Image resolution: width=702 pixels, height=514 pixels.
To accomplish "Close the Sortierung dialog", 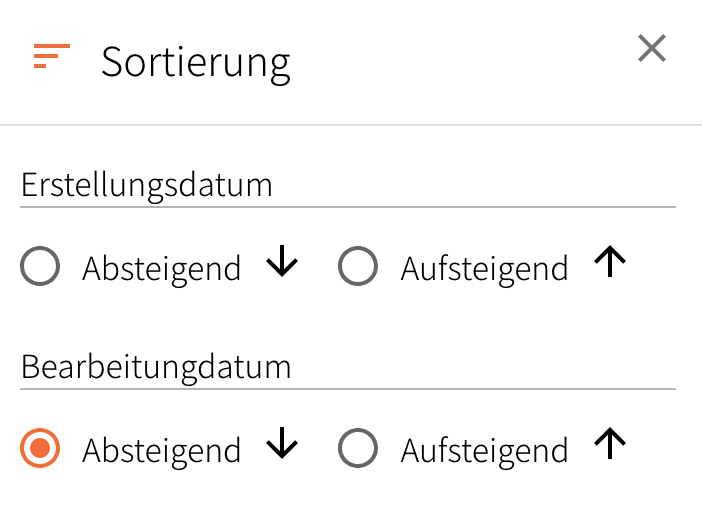I will pos(652,48).
